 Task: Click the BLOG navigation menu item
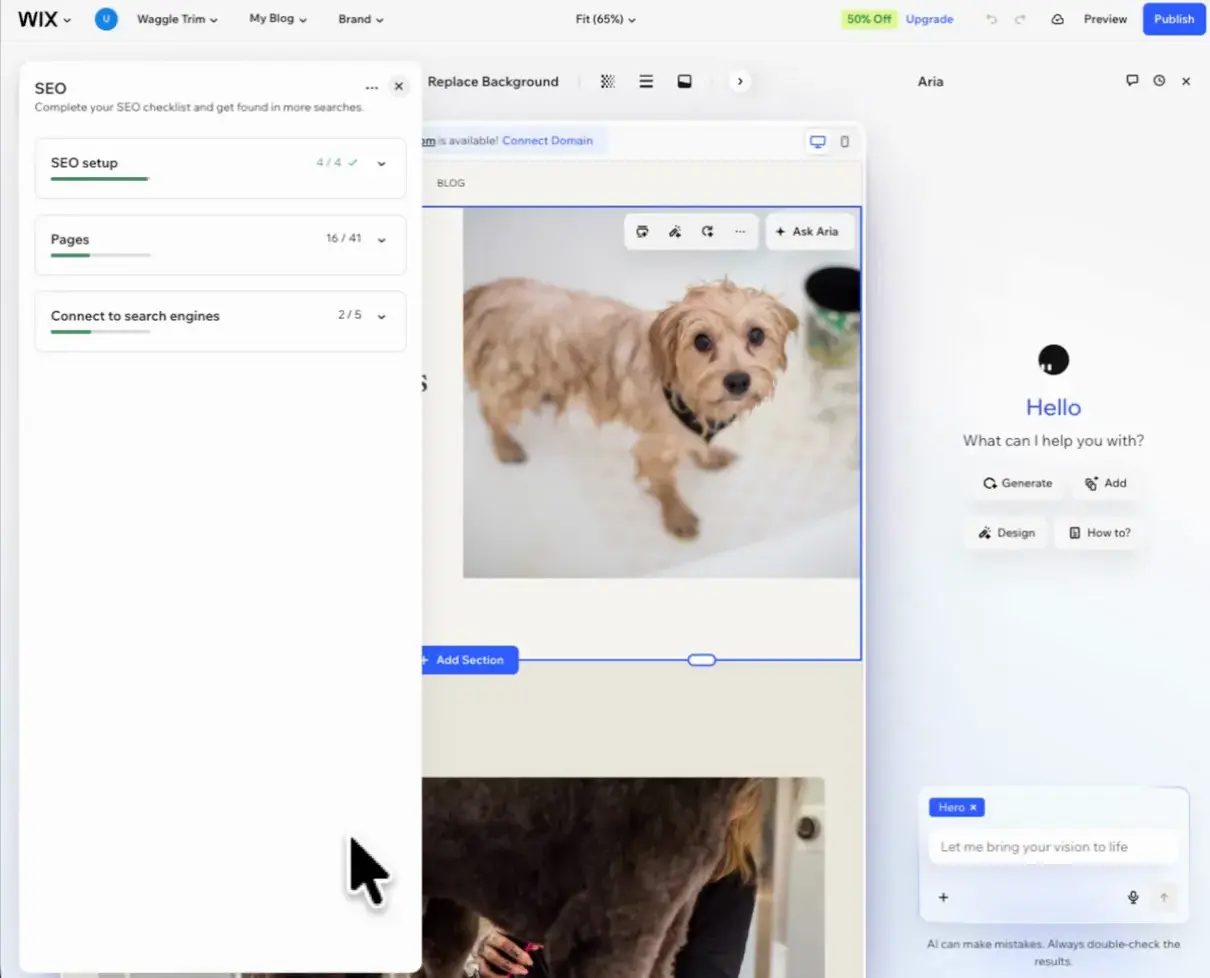pyautogui.click(x=451, y=183)
